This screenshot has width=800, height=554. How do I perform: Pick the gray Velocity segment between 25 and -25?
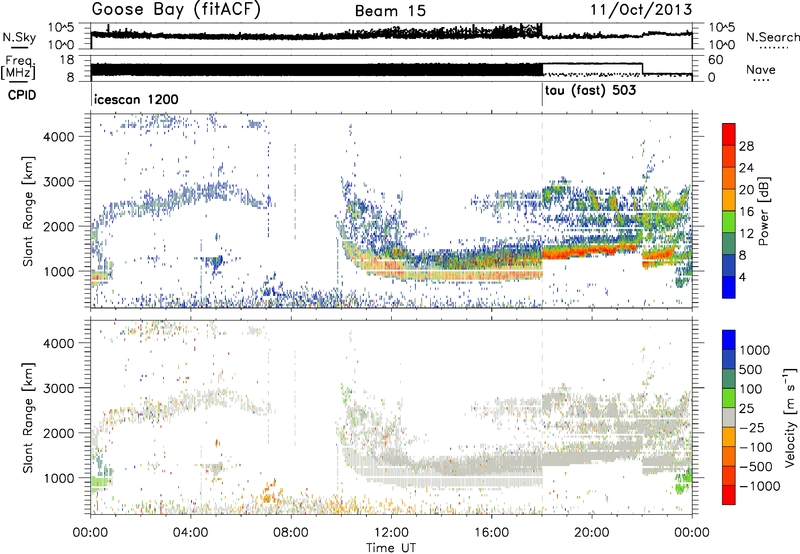[x=729, y=418]
